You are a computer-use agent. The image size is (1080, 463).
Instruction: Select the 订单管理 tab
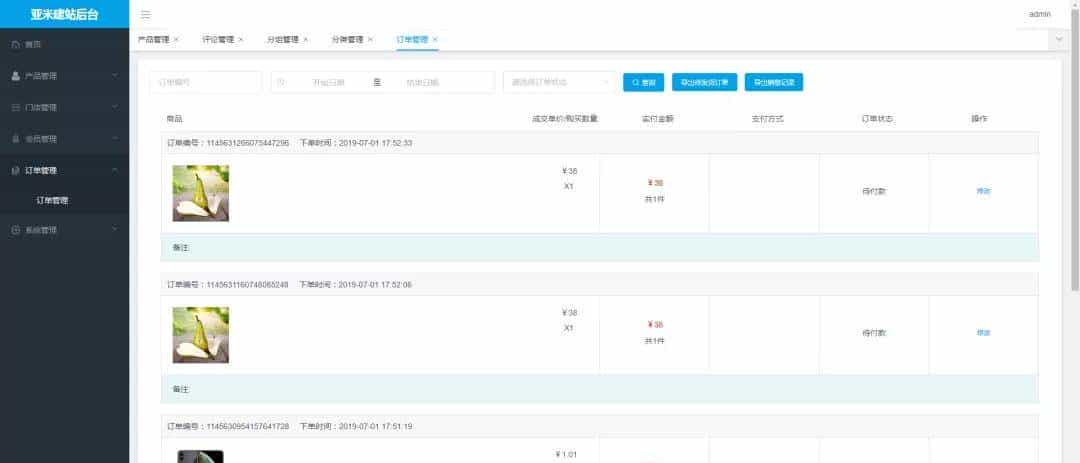pyautogui.click(x=412, y=40)
